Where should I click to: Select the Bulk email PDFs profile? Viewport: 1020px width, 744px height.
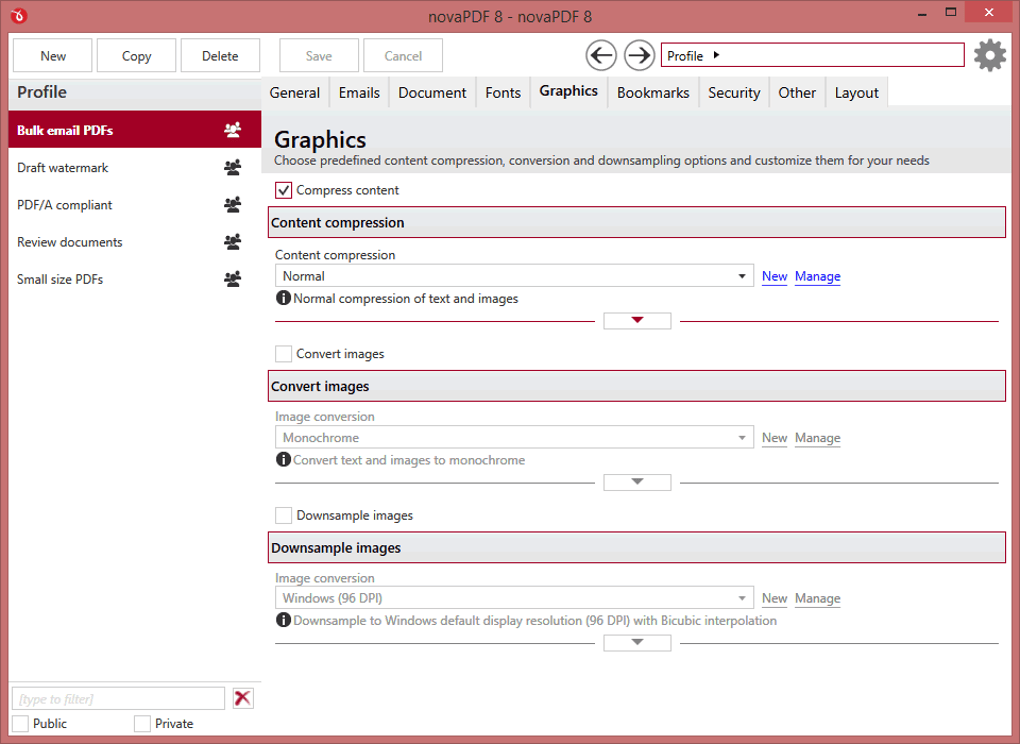[135, 130]
